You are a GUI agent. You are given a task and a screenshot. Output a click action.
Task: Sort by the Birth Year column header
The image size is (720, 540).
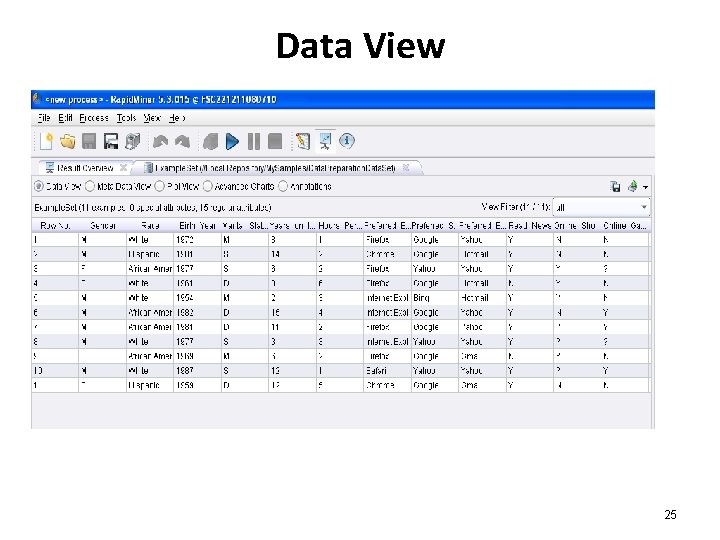click(197, 225)
